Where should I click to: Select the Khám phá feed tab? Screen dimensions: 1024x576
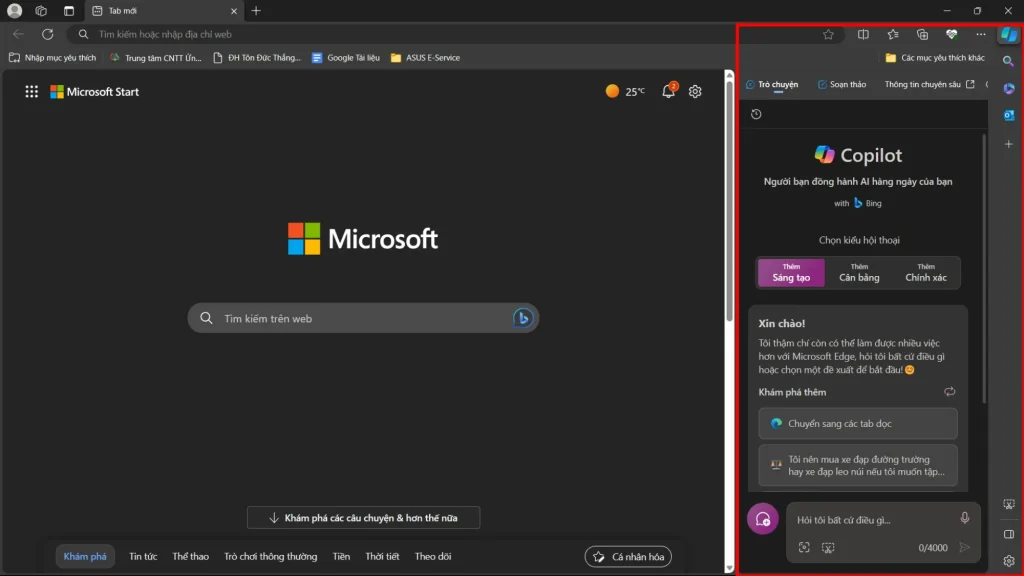pos(85,556)
